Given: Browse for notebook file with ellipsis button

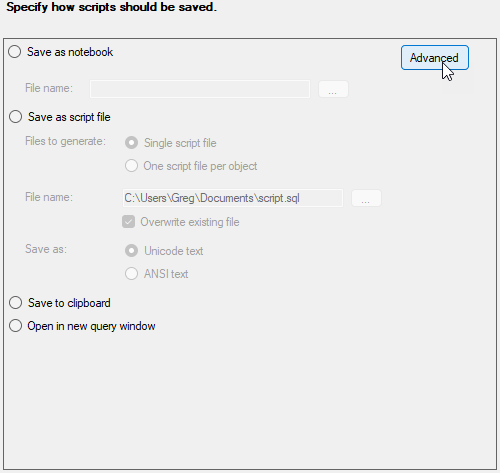Looking at the screenshot, I should coord(333,89).
